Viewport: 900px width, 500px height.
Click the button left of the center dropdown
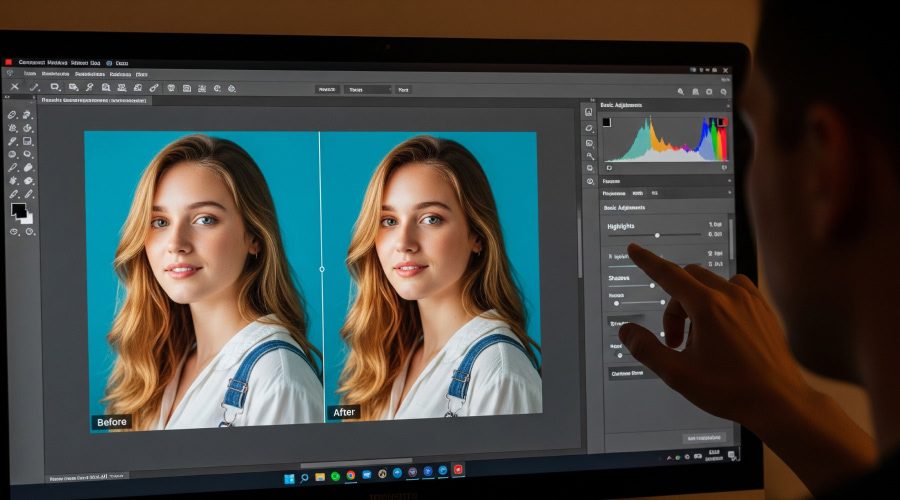(327, 90)
